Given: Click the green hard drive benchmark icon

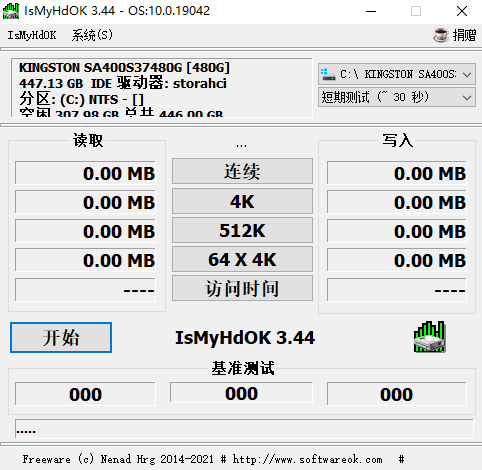Looking at the screenshot, I should [430, 337].
